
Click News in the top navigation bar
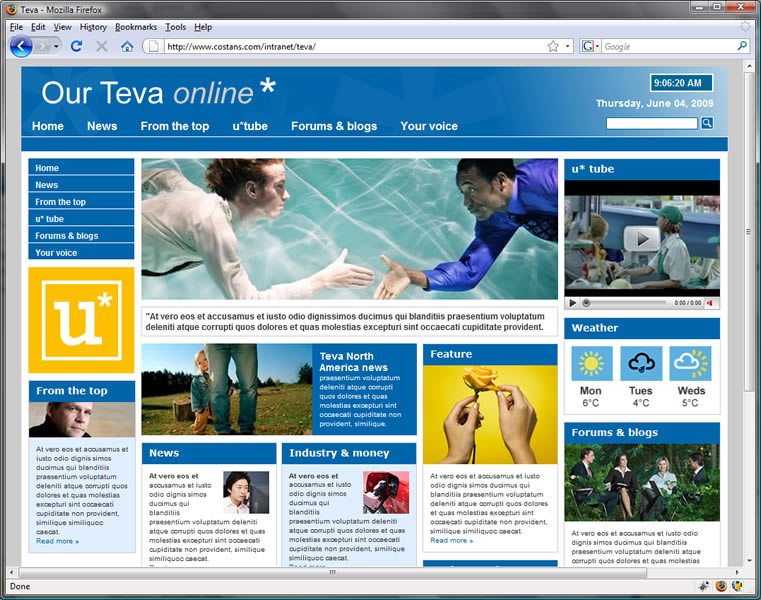coord(102,126)
